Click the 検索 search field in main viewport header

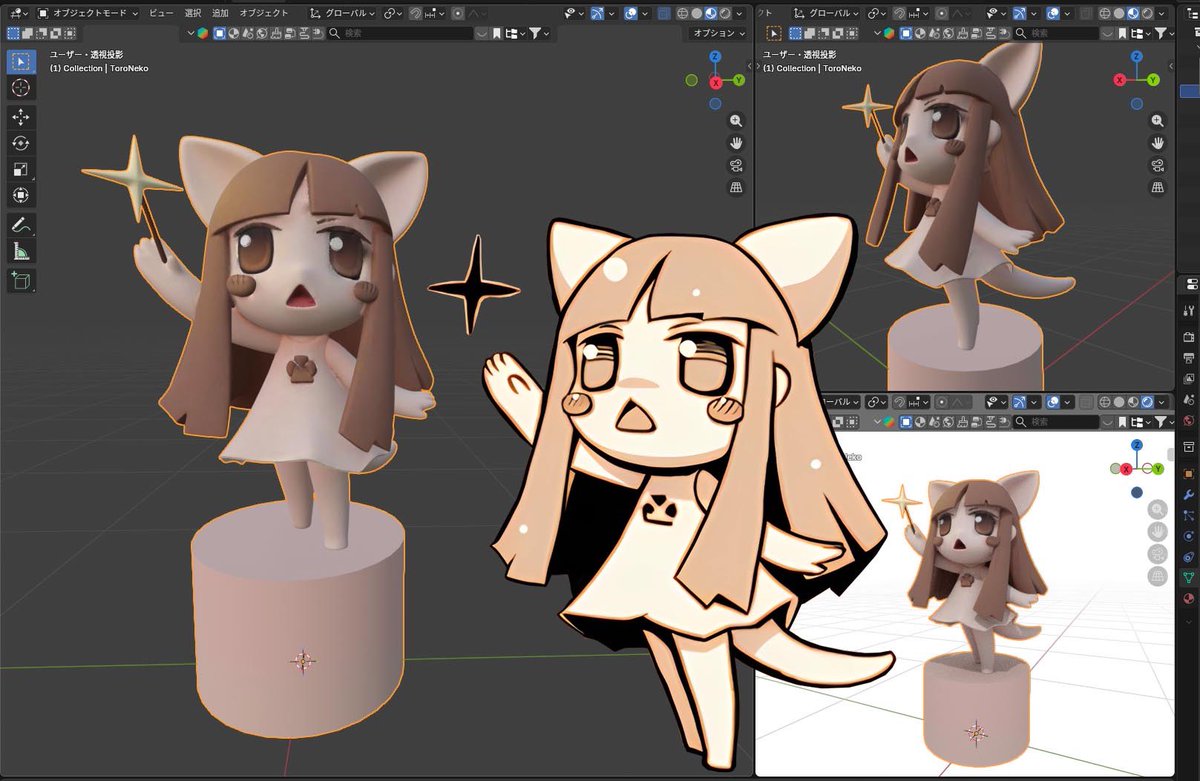400,33
